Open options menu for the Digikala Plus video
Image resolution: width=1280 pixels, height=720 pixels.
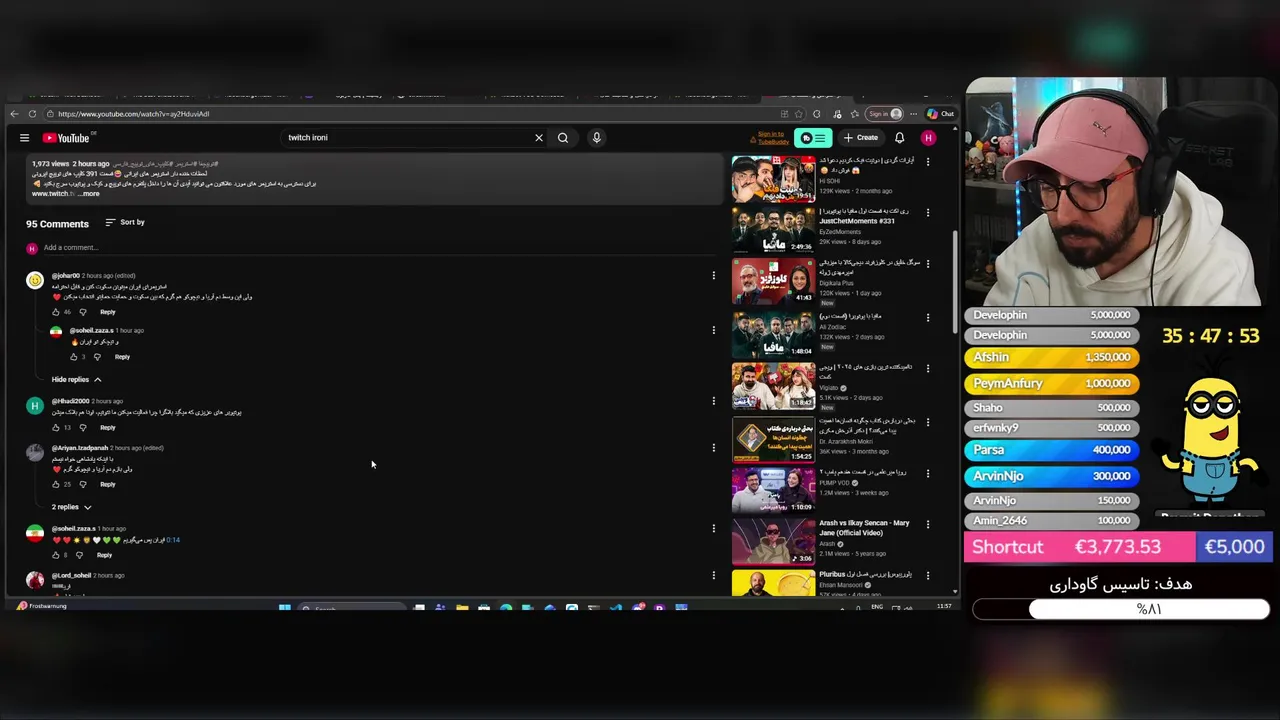click(x=927, y=265)
